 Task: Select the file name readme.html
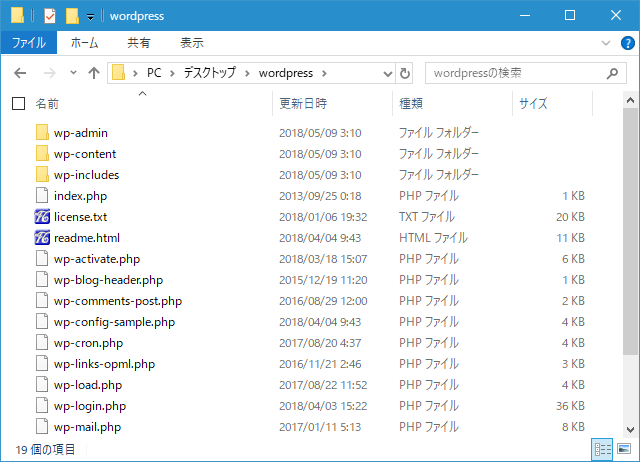[x=87, y=238]
